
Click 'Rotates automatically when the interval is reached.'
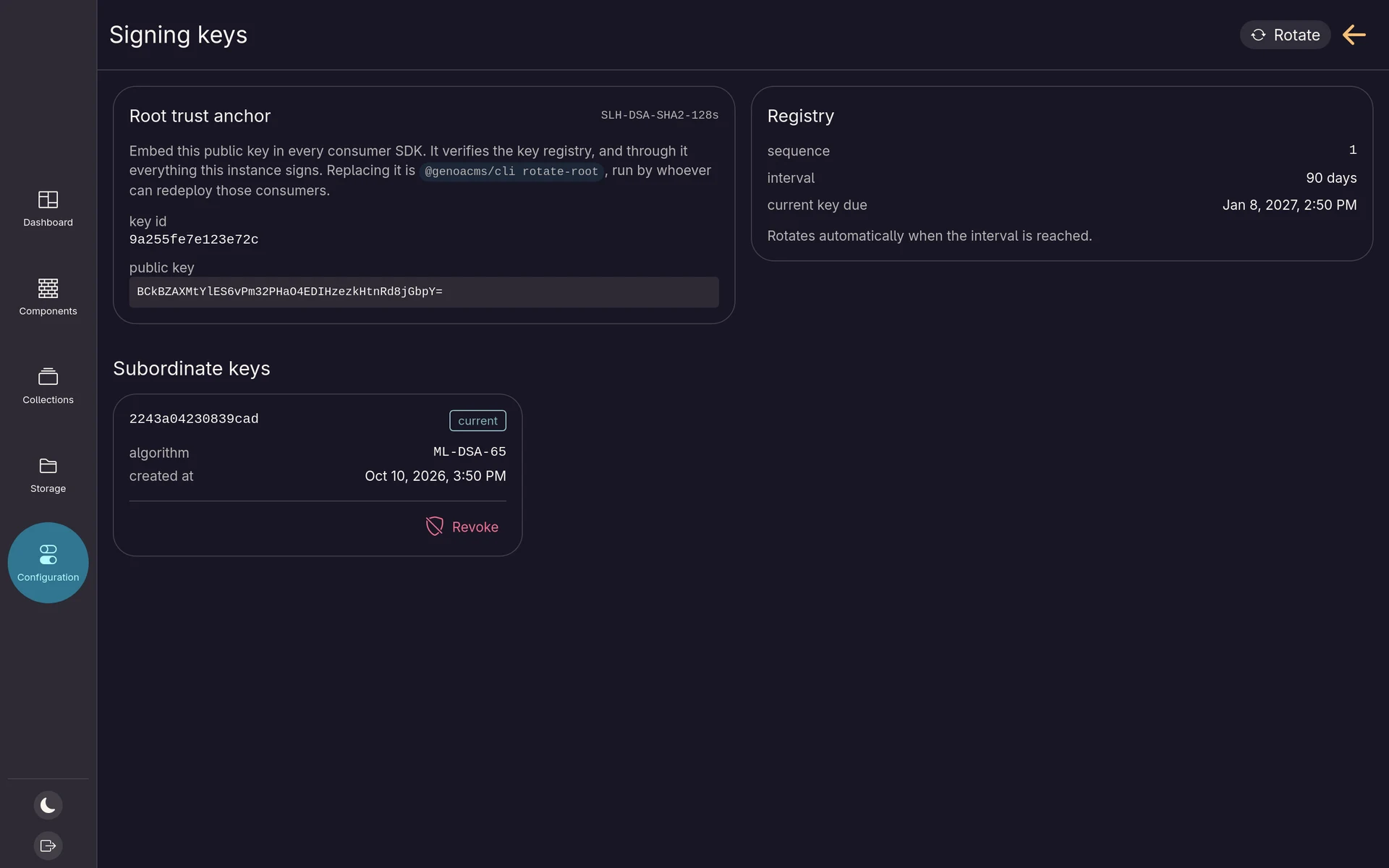click(929, 236)
